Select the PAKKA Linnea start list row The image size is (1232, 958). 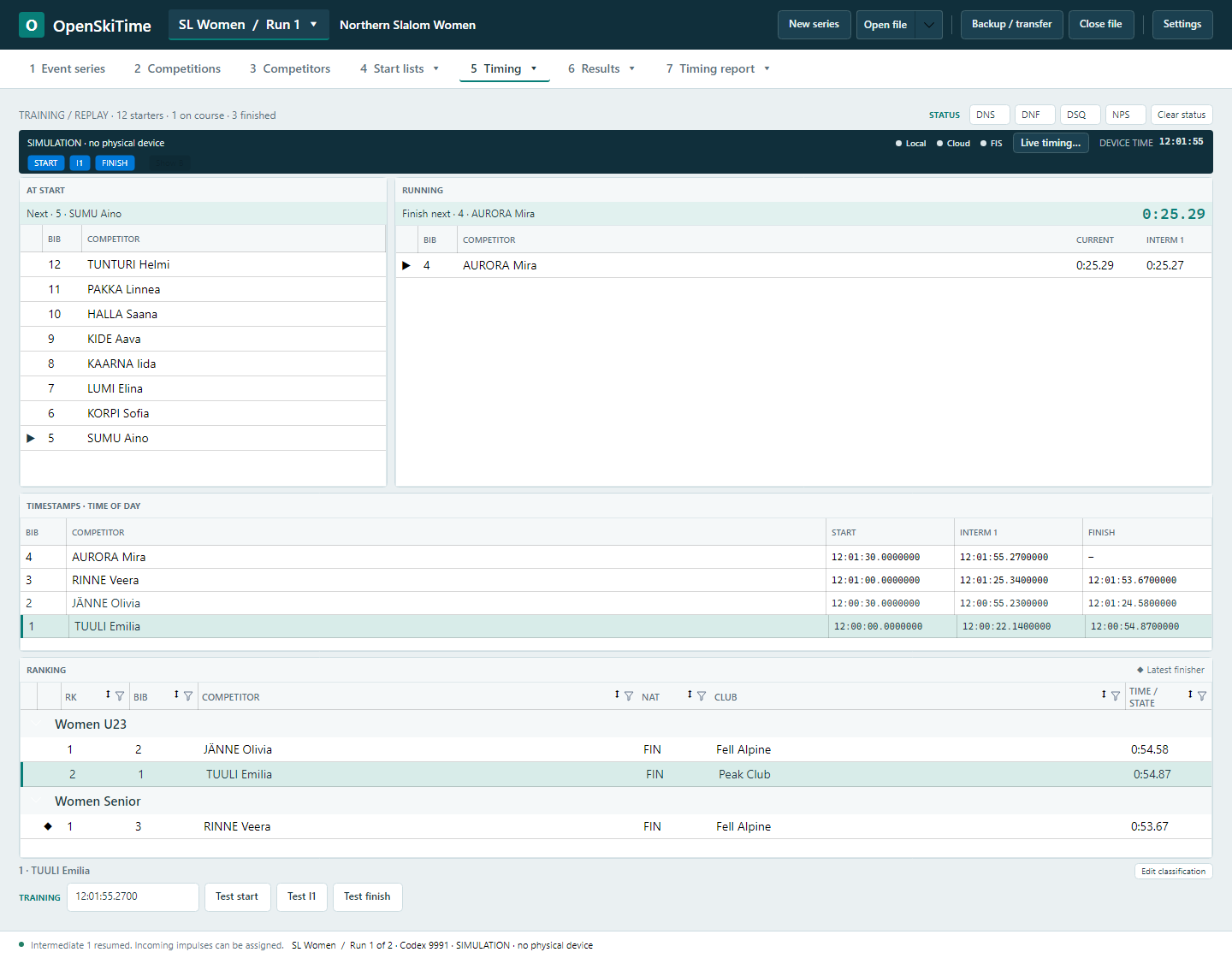(204, 289)
